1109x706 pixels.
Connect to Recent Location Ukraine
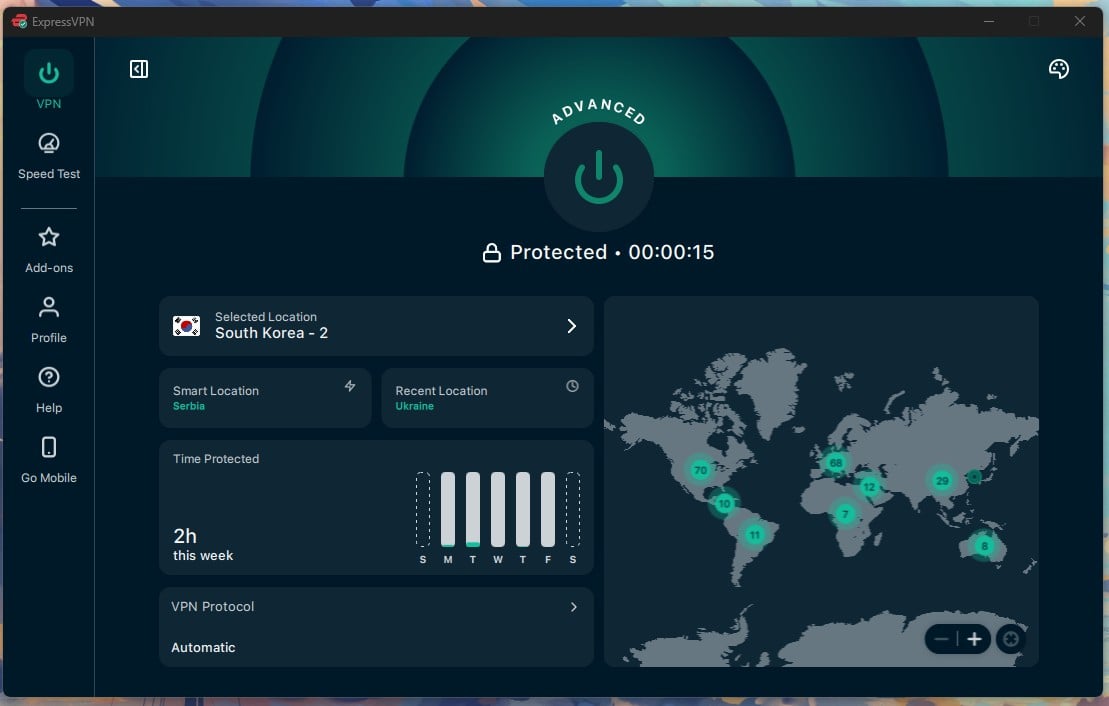point(487,398)
